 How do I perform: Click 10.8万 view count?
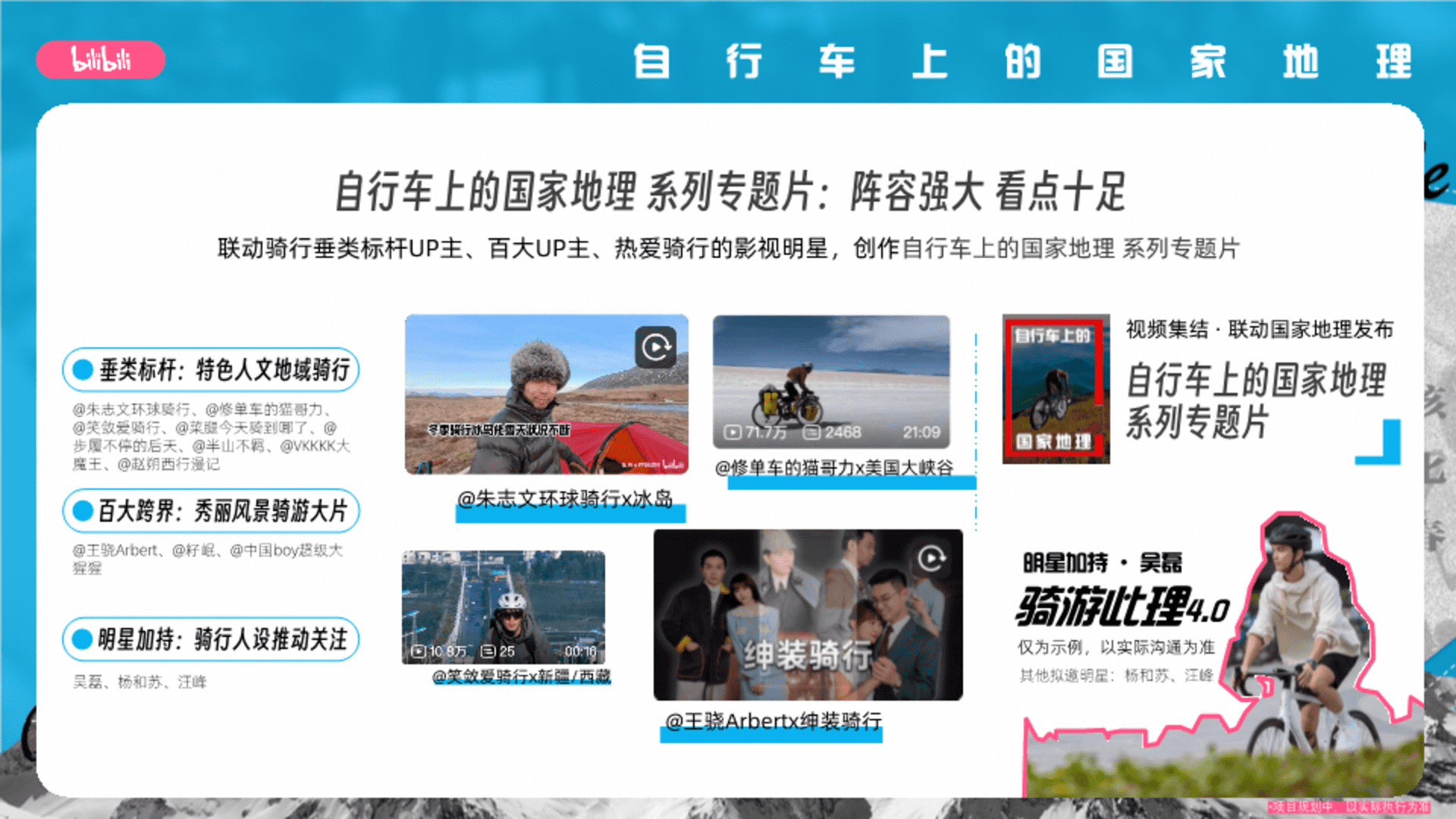447,651
